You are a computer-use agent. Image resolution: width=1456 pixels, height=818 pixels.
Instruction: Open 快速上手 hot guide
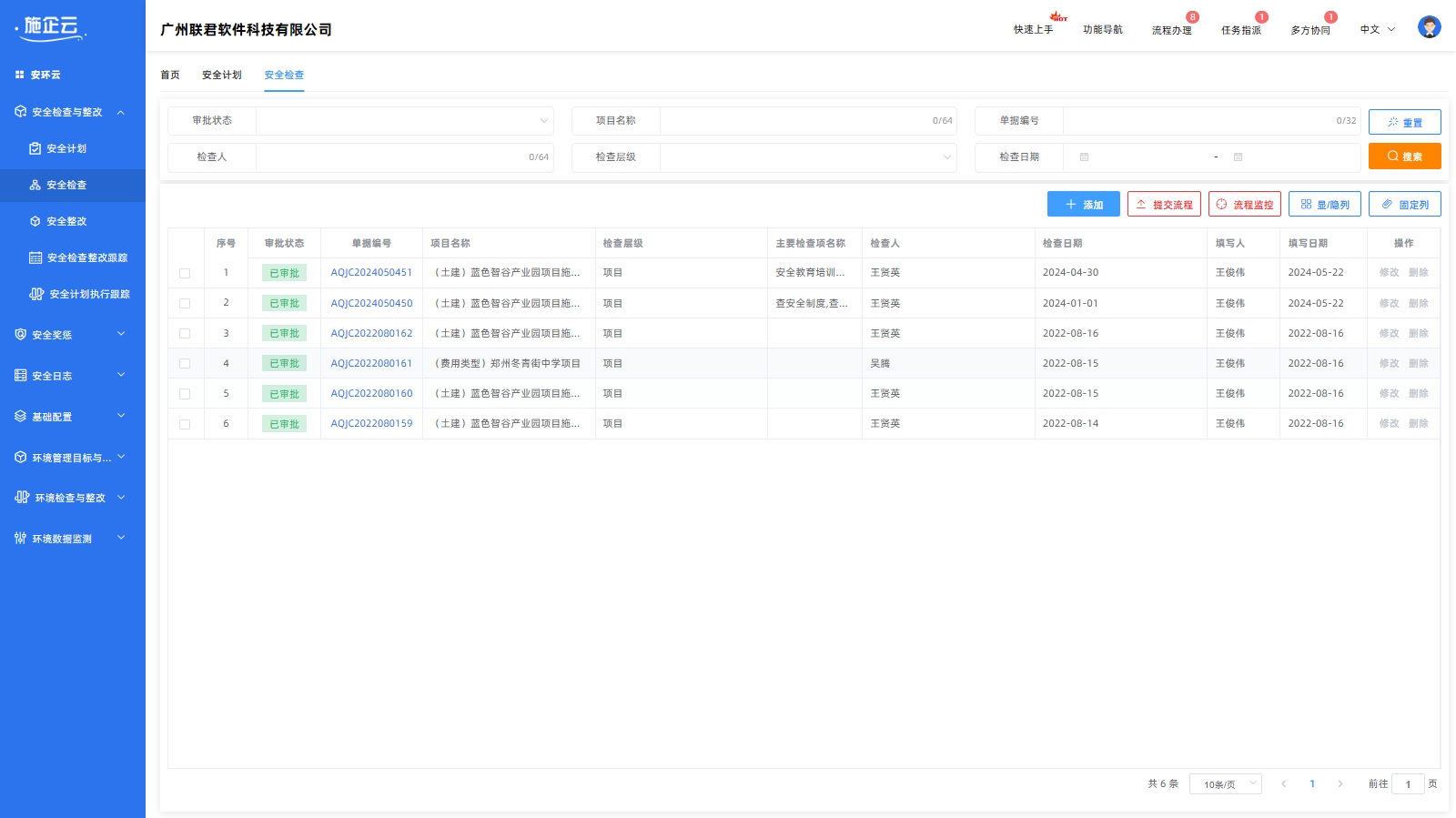1034,29
